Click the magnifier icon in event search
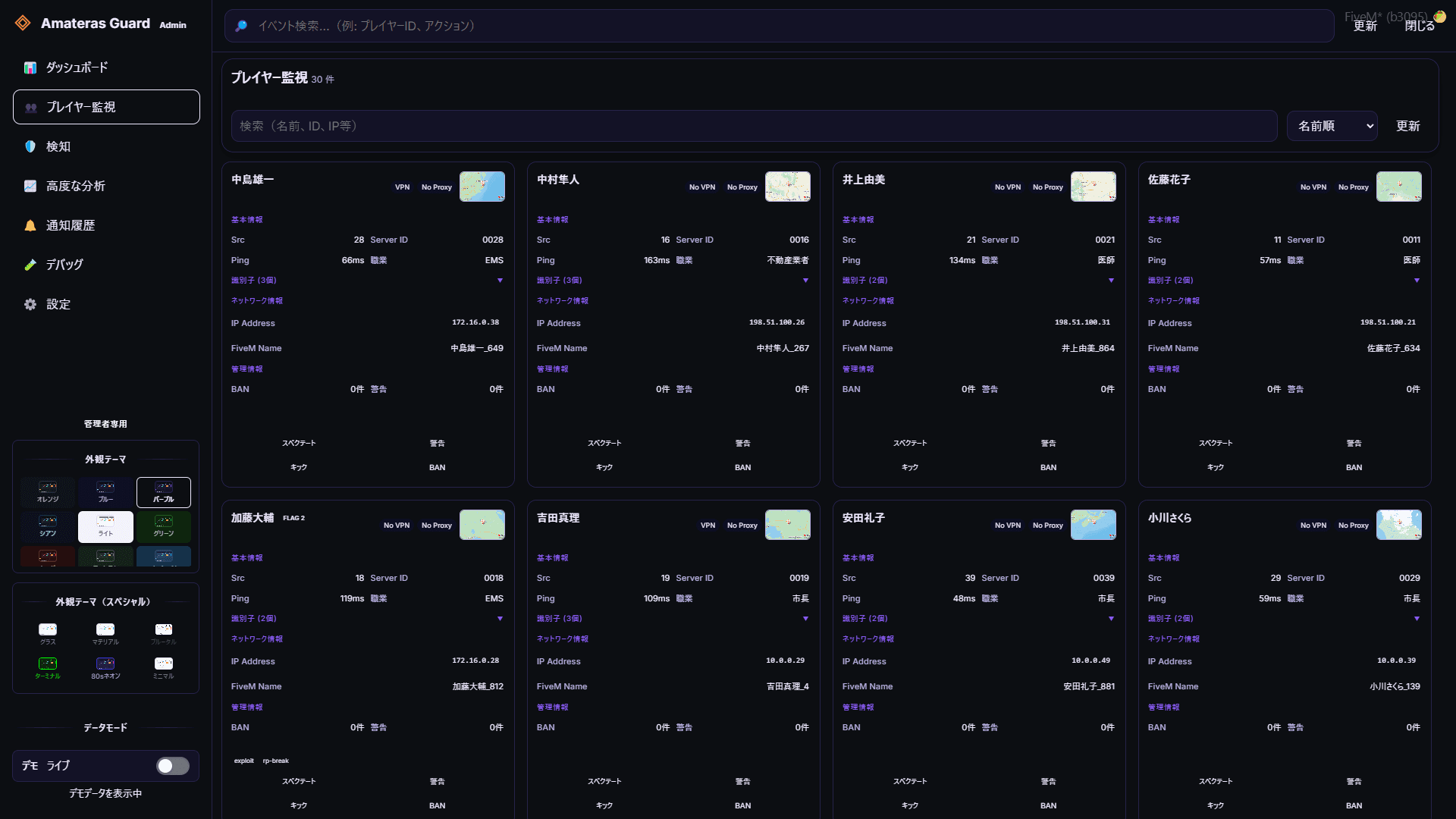 click(x=241, y=26)
